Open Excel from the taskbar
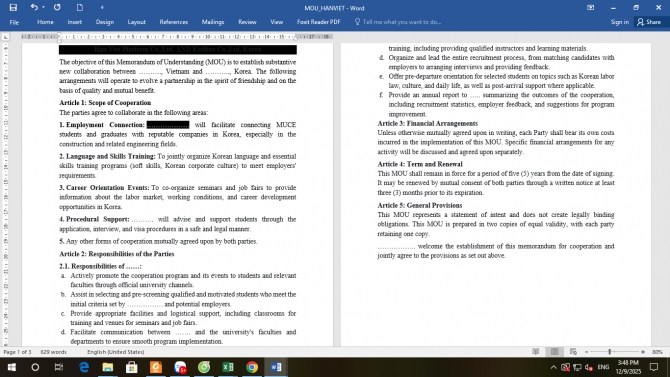 (x=228, y=367)
